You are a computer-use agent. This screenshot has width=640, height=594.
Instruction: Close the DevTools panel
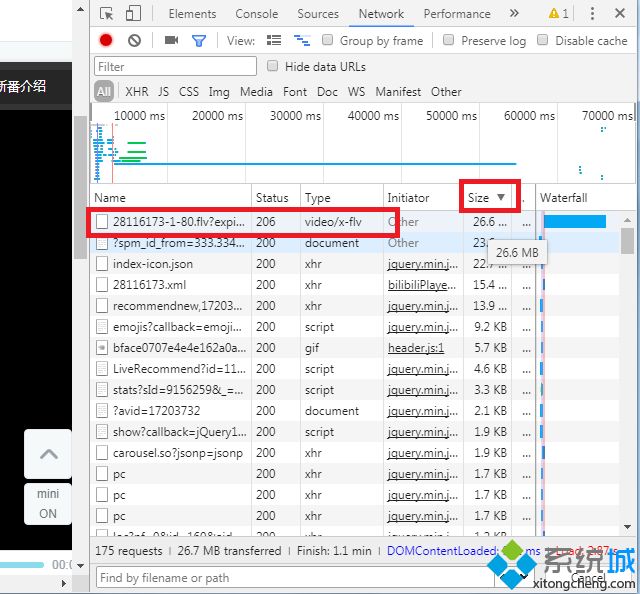pyautogui.click(x=620, y=13)
